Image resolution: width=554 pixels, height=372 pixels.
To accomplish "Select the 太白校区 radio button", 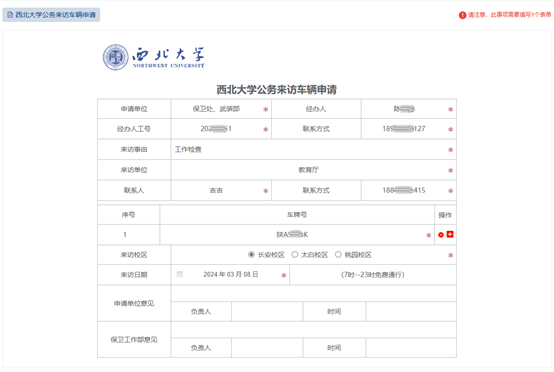I will click(x=295, y=254).
